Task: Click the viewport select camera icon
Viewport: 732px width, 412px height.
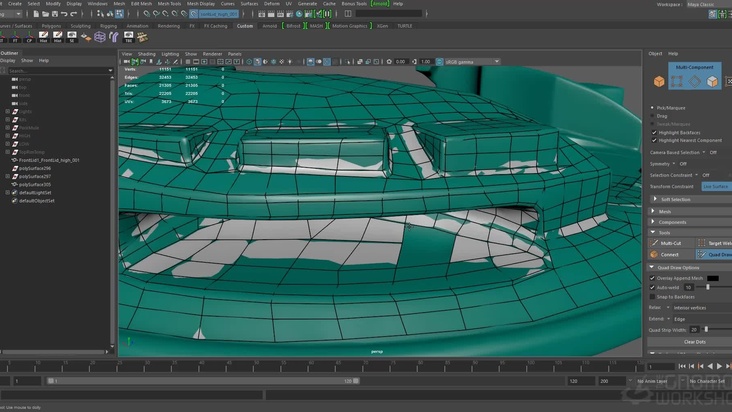Action: 127,62
